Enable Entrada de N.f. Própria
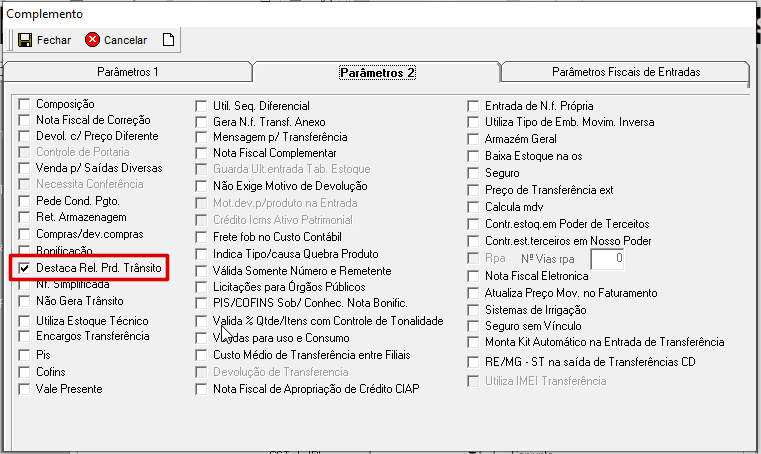The height and width of the screenshot is (454, 761). [x=473, y=106]
